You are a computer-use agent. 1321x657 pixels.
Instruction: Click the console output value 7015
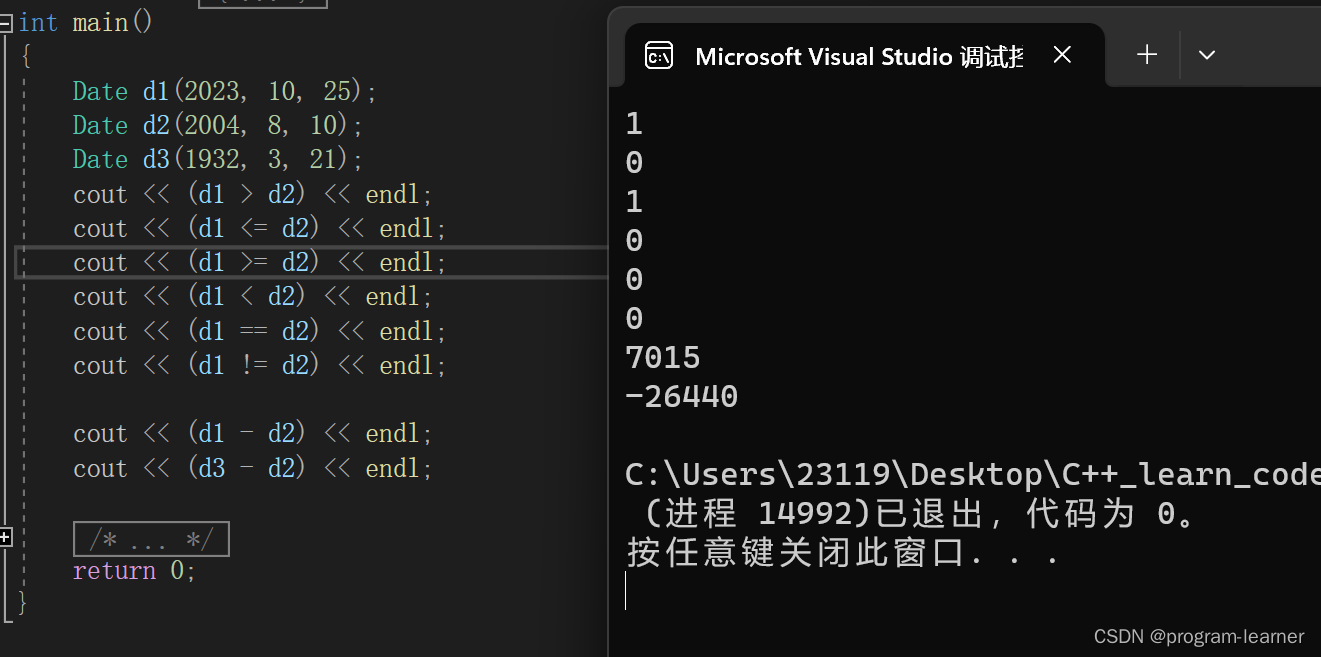pyautogui.click(x=663, y=358)
